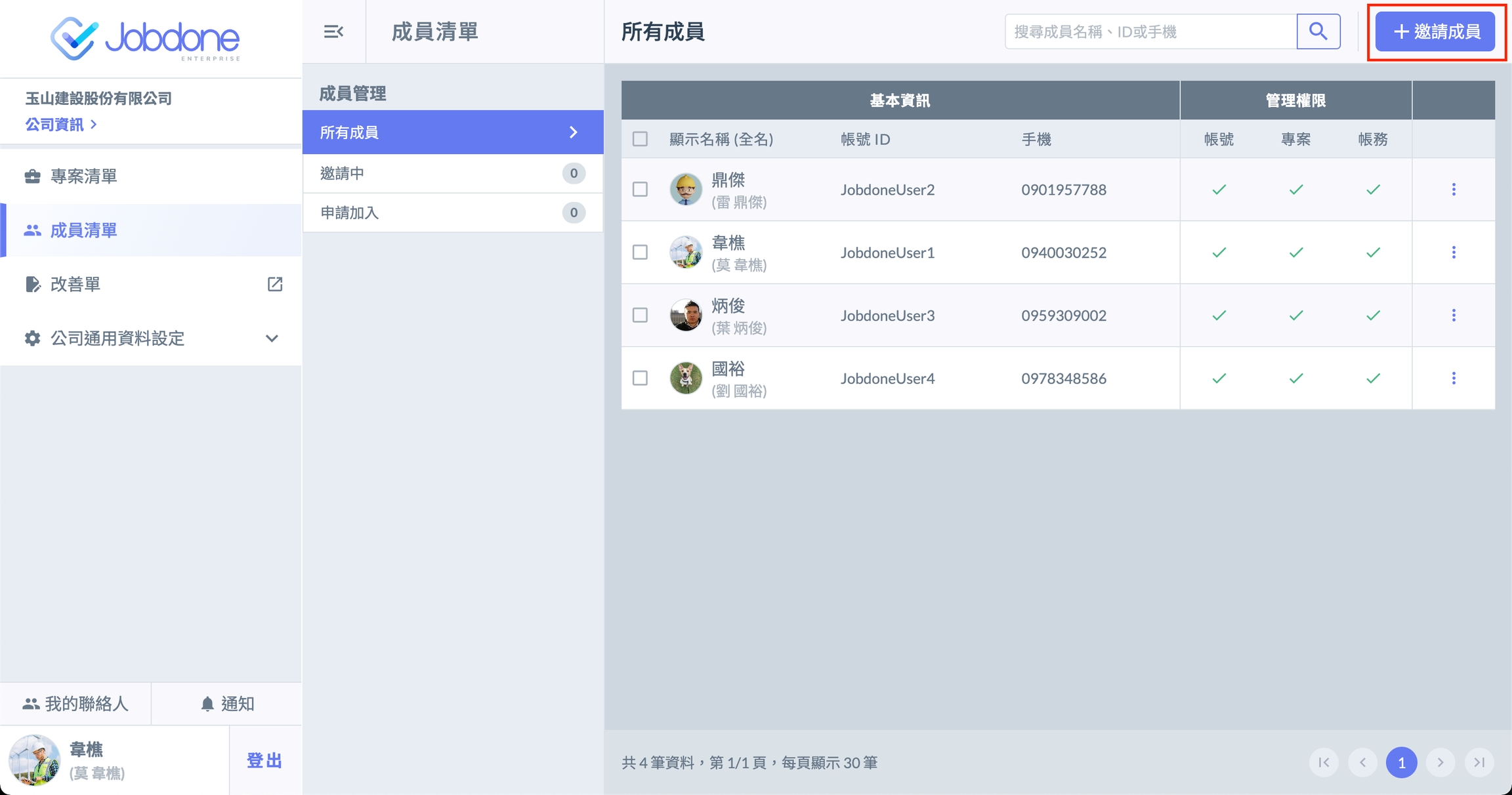
Task: Expand 公司通用資料設定 menu chevron
Action: (272, 338)
